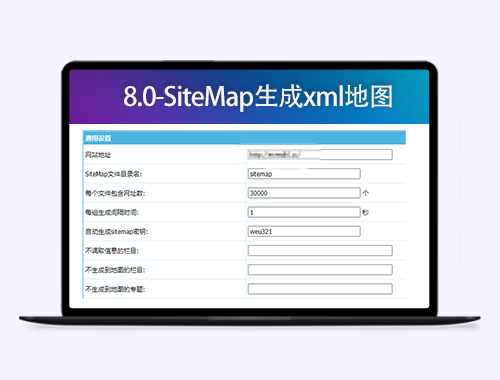Click the 每个文件包含网址数 label
Screen dimensions: 500x380
point(115,193)
